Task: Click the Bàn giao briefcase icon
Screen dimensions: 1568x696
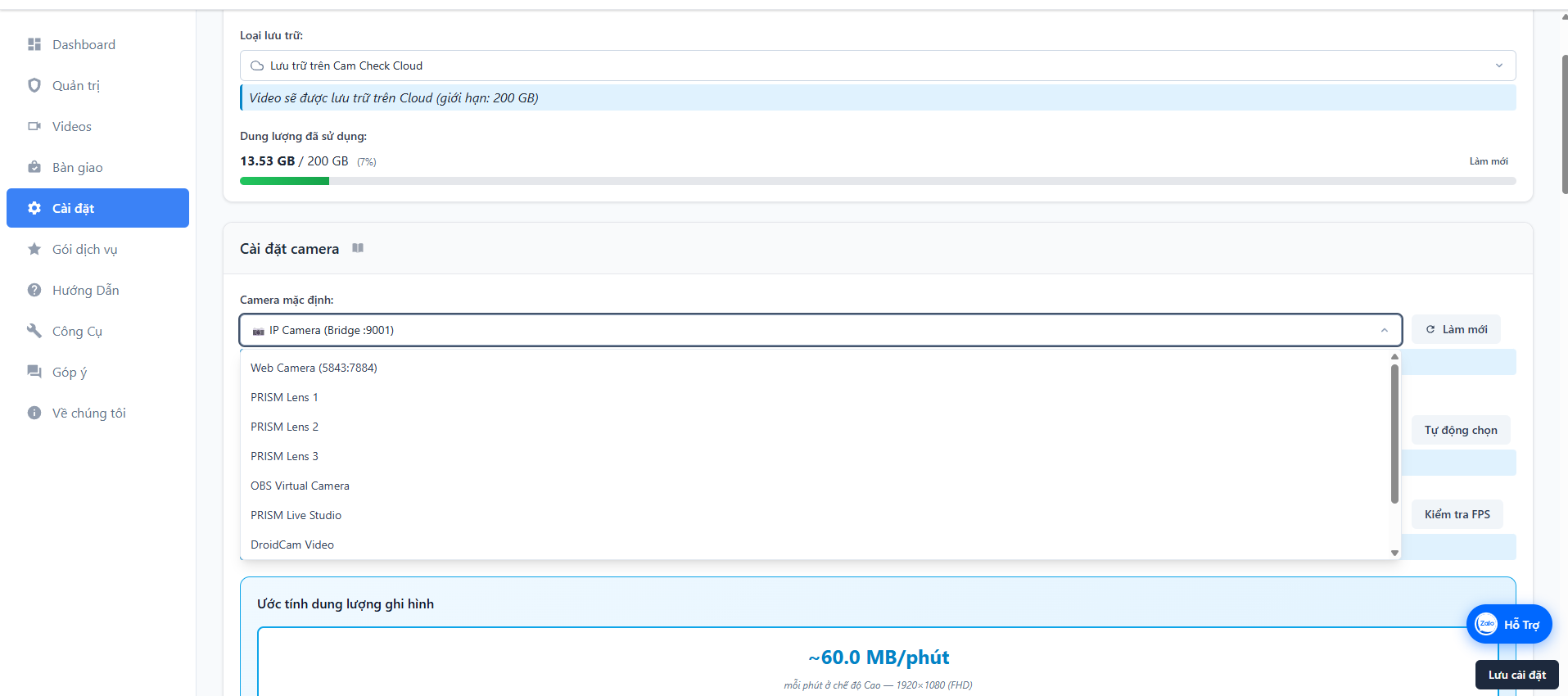Action: point(34,167)
